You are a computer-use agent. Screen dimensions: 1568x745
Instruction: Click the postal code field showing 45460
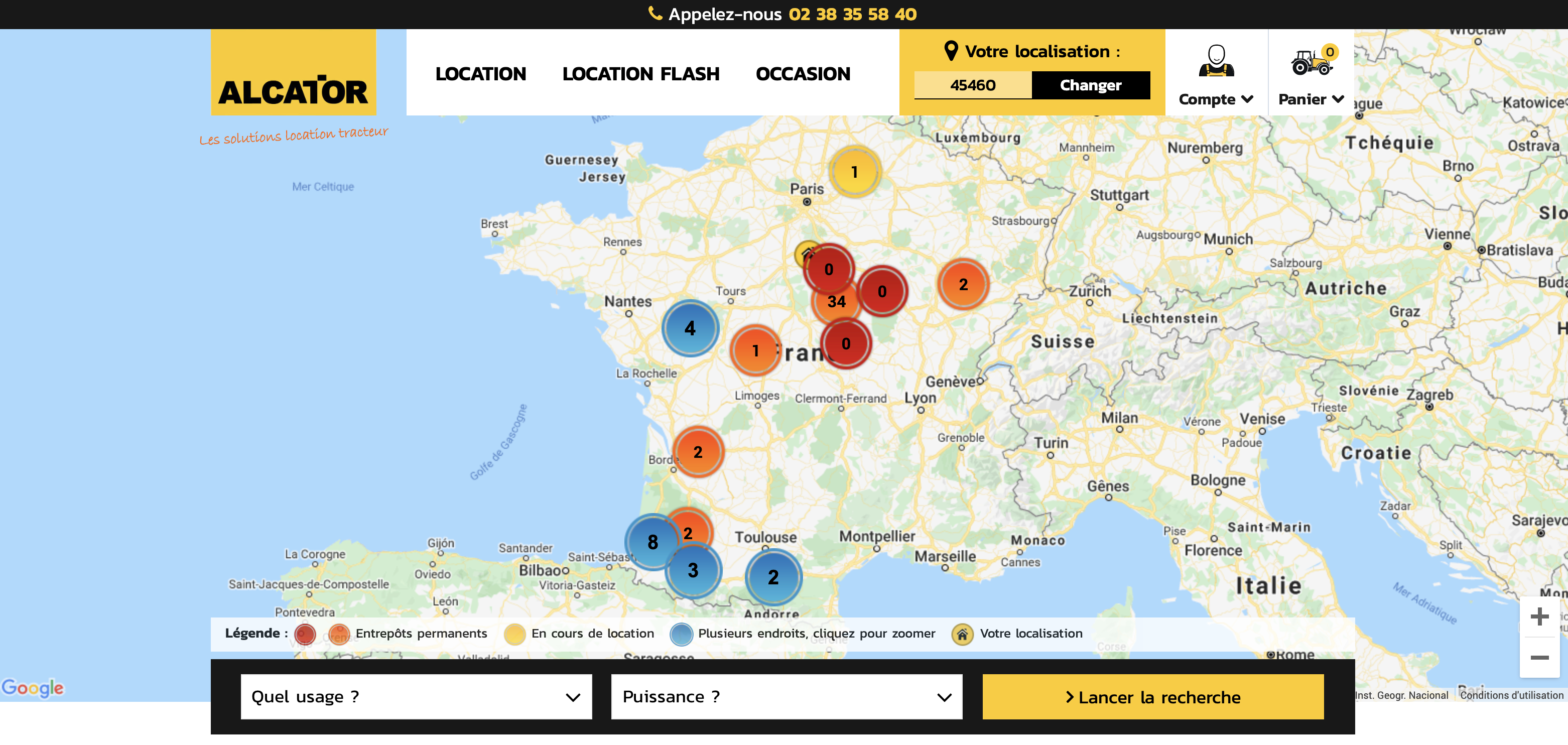973,85
